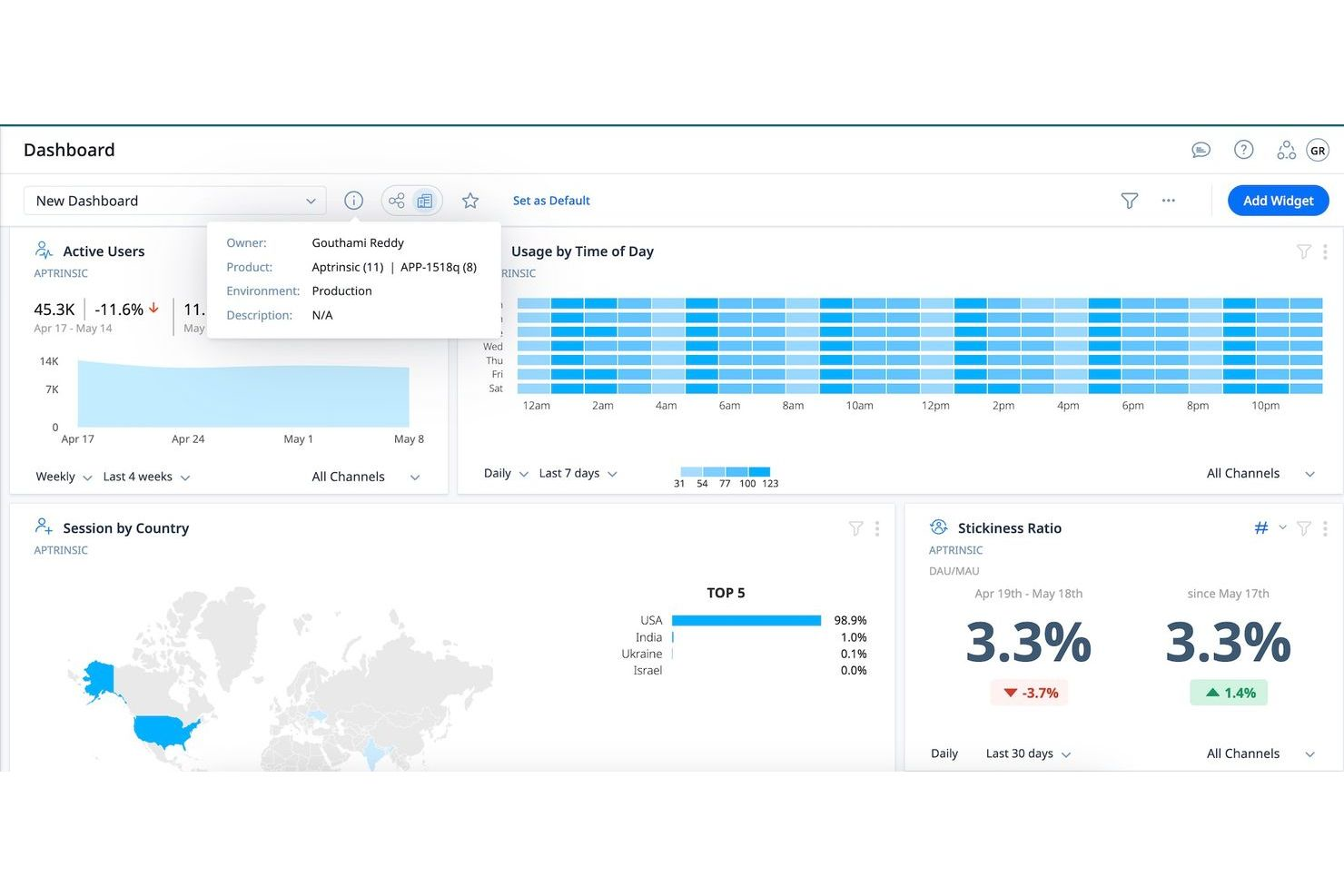This screenshot has width=1344, height=896.
Task: Click the share network icon top right
Action: coord(1287,150)
